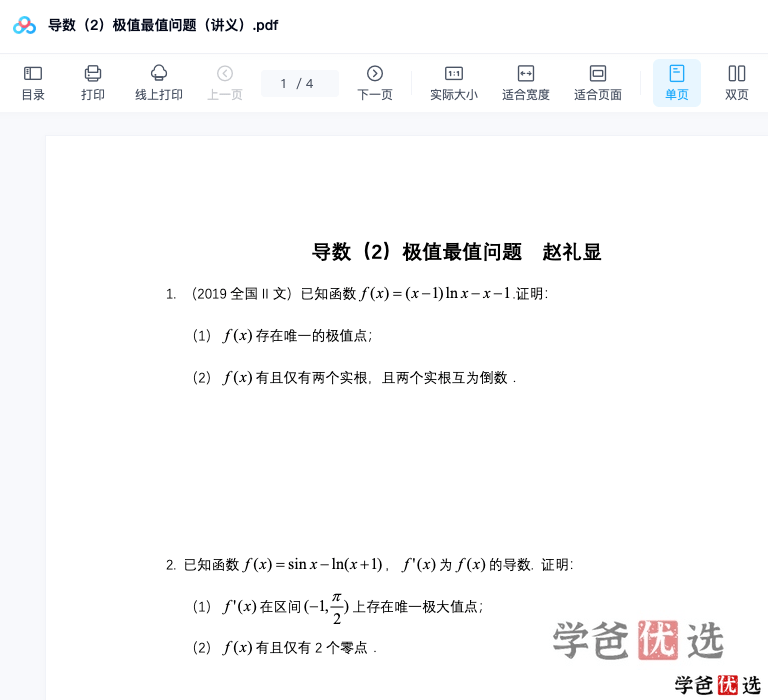The height and width of the screenshot is (700, 768).
Task: Open the 目录 table of contents panel
Action: (x=33, y=83)
